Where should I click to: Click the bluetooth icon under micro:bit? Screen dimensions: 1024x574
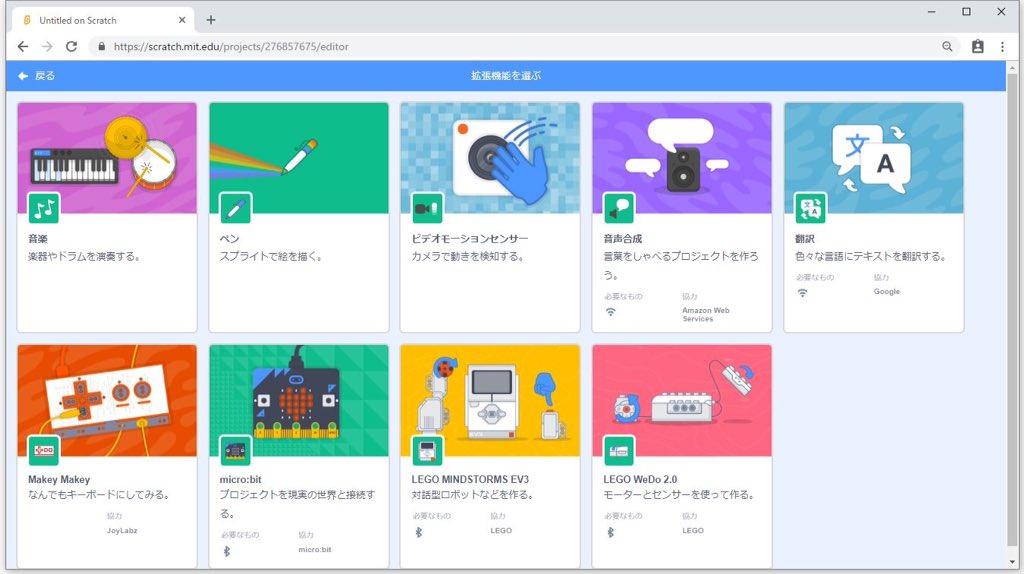click(227, 552)
